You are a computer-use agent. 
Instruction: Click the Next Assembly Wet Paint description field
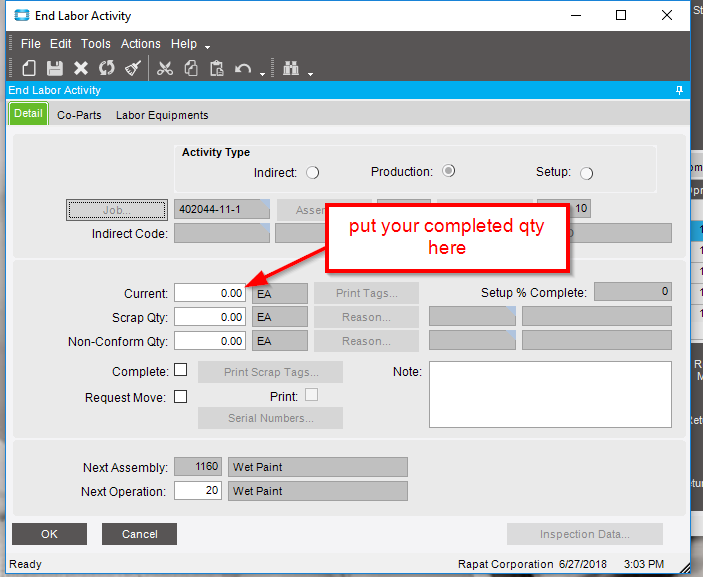point(318,467)
